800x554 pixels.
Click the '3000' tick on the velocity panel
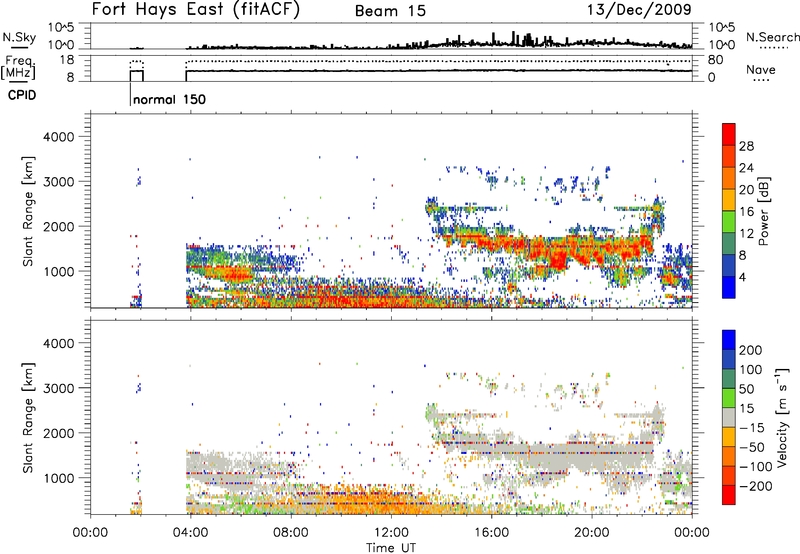click(x=58, y=388)
